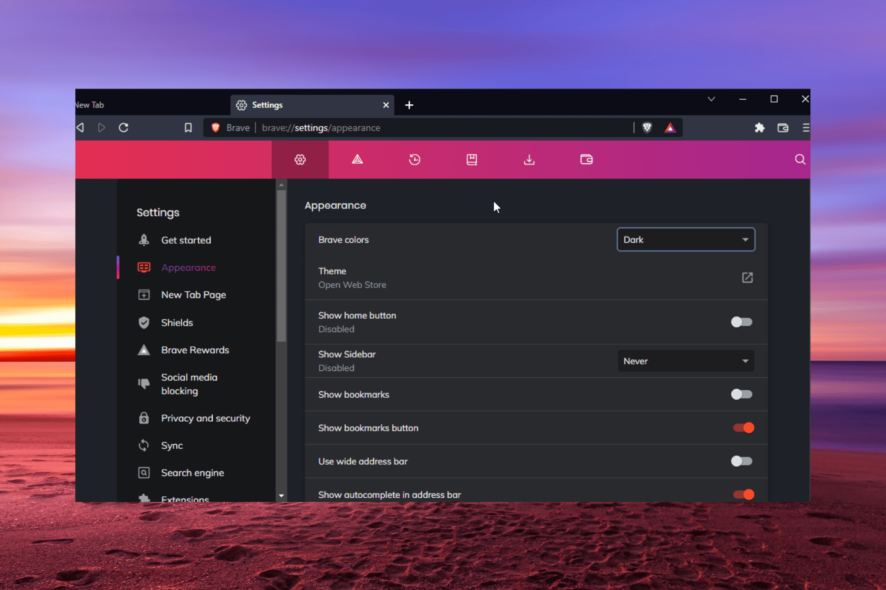886x590 pixels.
Task: Open Extensions settings section
Action: 185,497
